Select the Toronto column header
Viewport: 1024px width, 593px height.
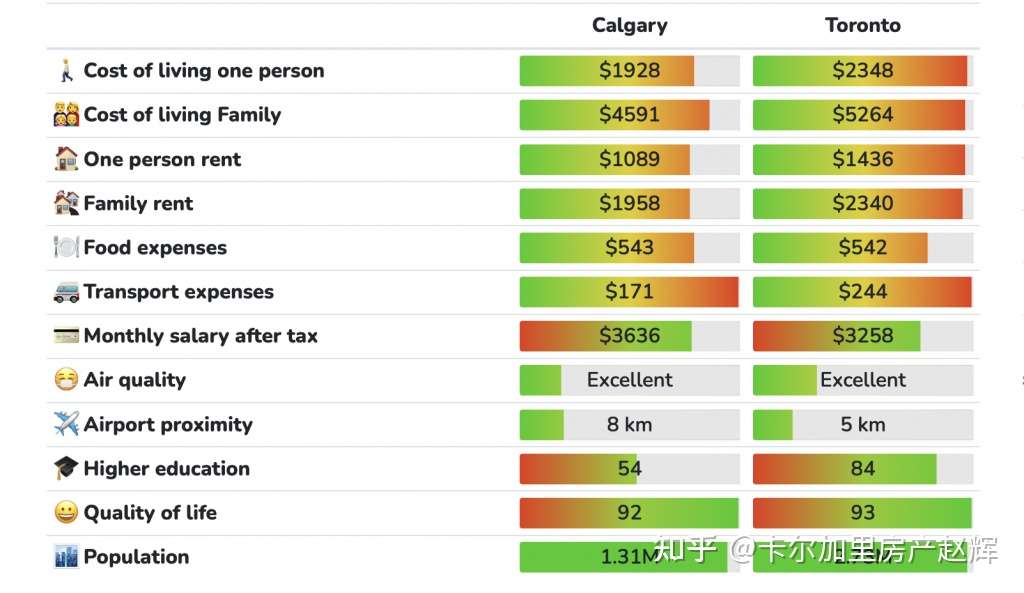pyautogui.click(x=862, y=26)
